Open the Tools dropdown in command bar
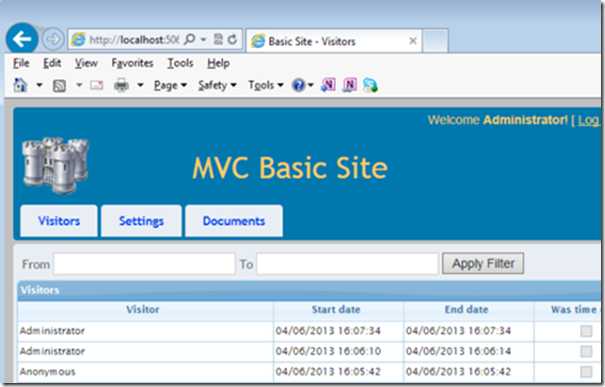Image resolution: width=605 pixels, height=387 pixels. point(265,85)
